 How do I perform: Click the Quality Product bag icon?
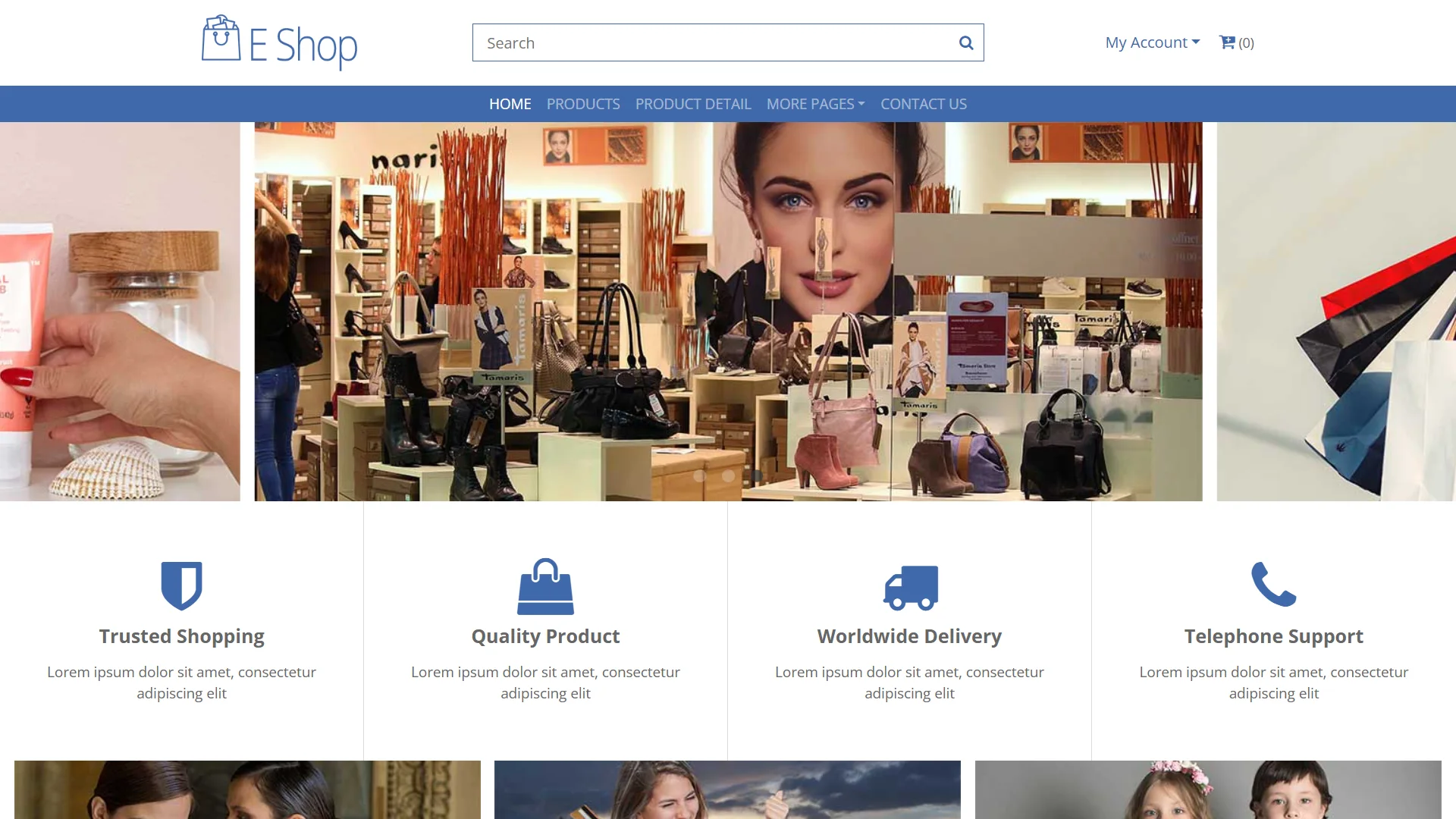[x=545, y=586]
